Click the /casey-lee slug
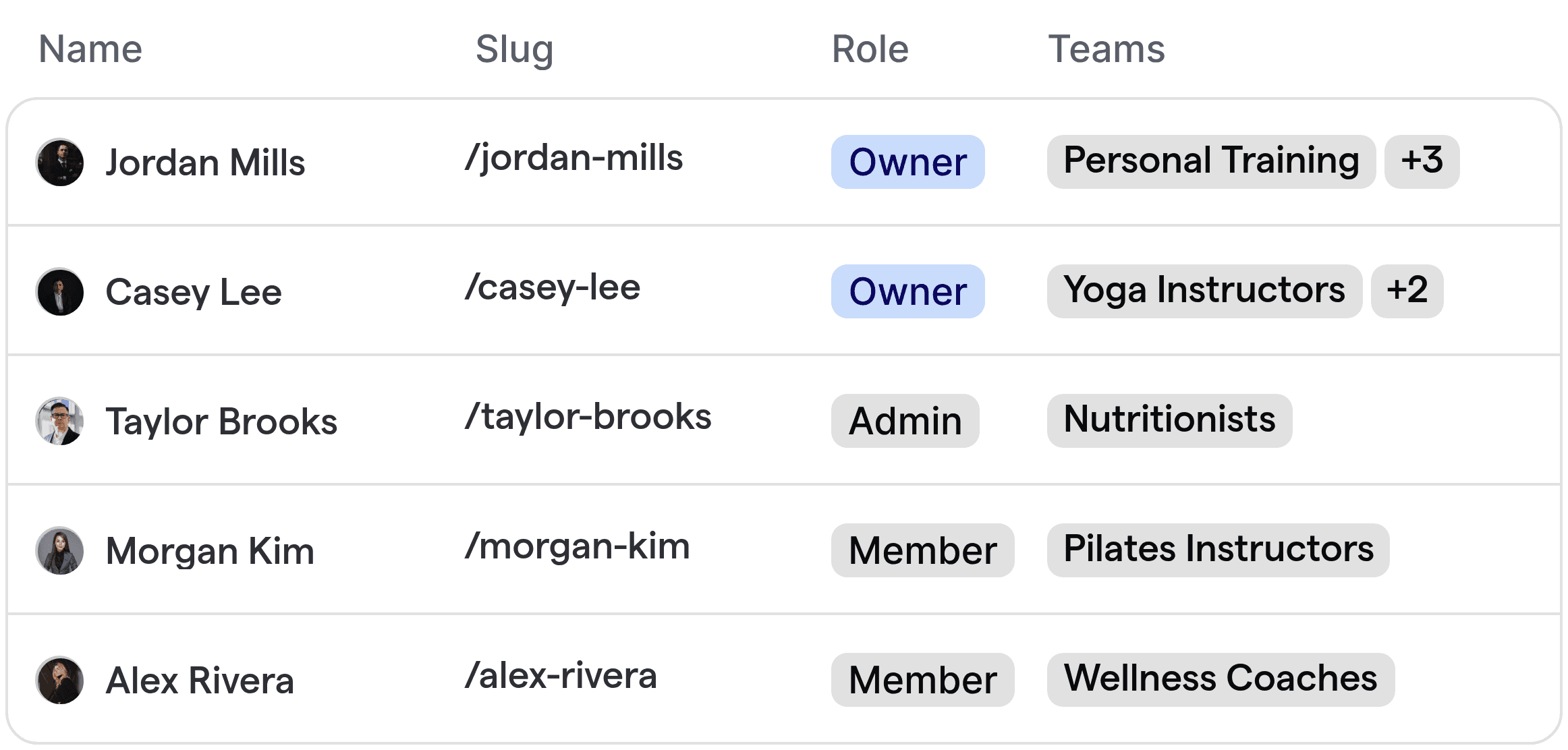The width and height of the screenshot is (1568, 750). coord(552,287)
